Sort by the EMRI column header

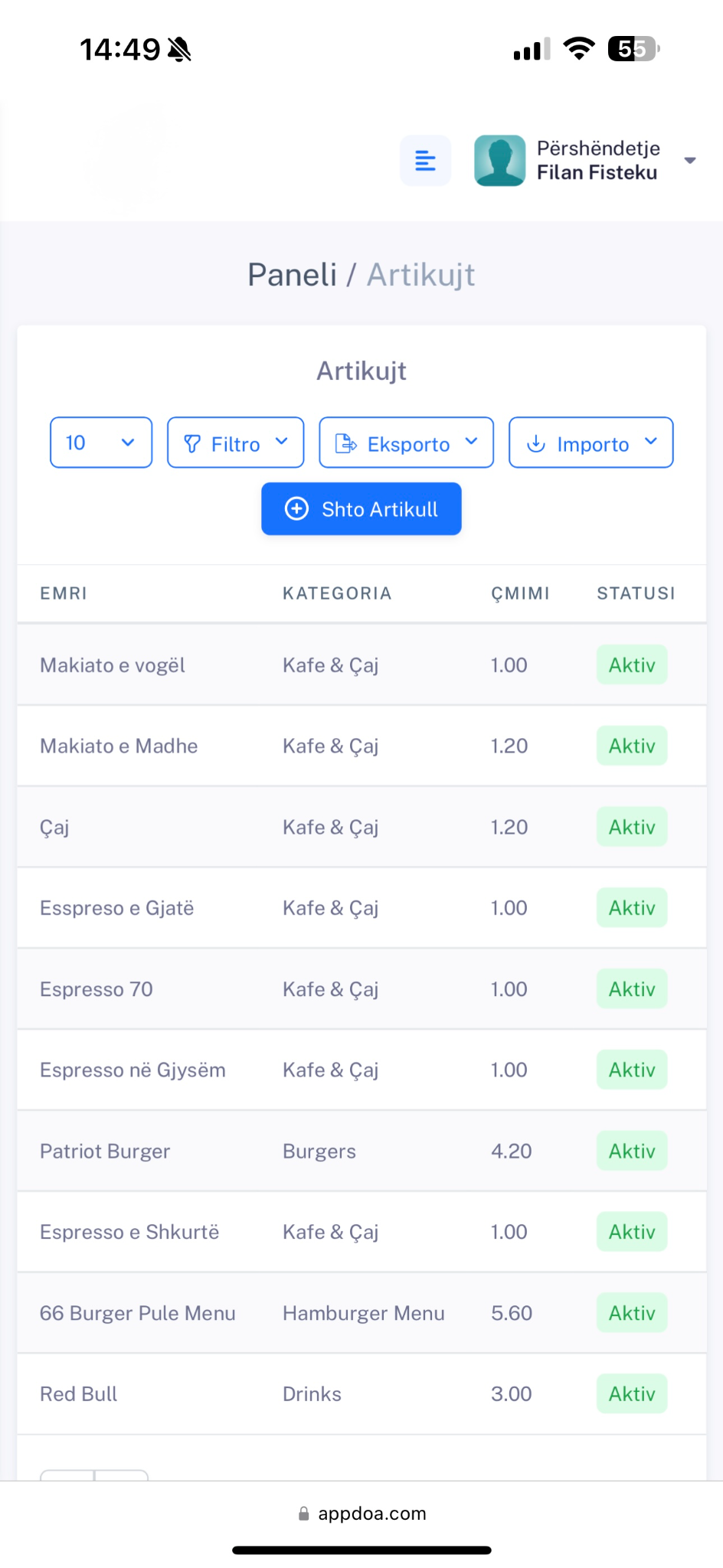64,593
